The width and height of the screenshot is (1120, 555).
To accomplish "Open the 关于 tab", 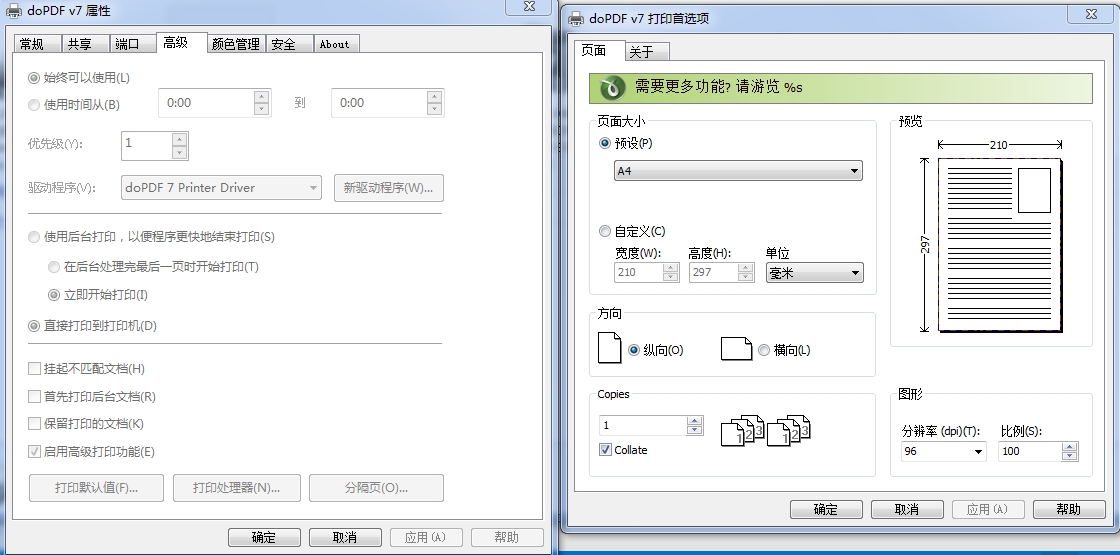I will (x=646, y=52).
